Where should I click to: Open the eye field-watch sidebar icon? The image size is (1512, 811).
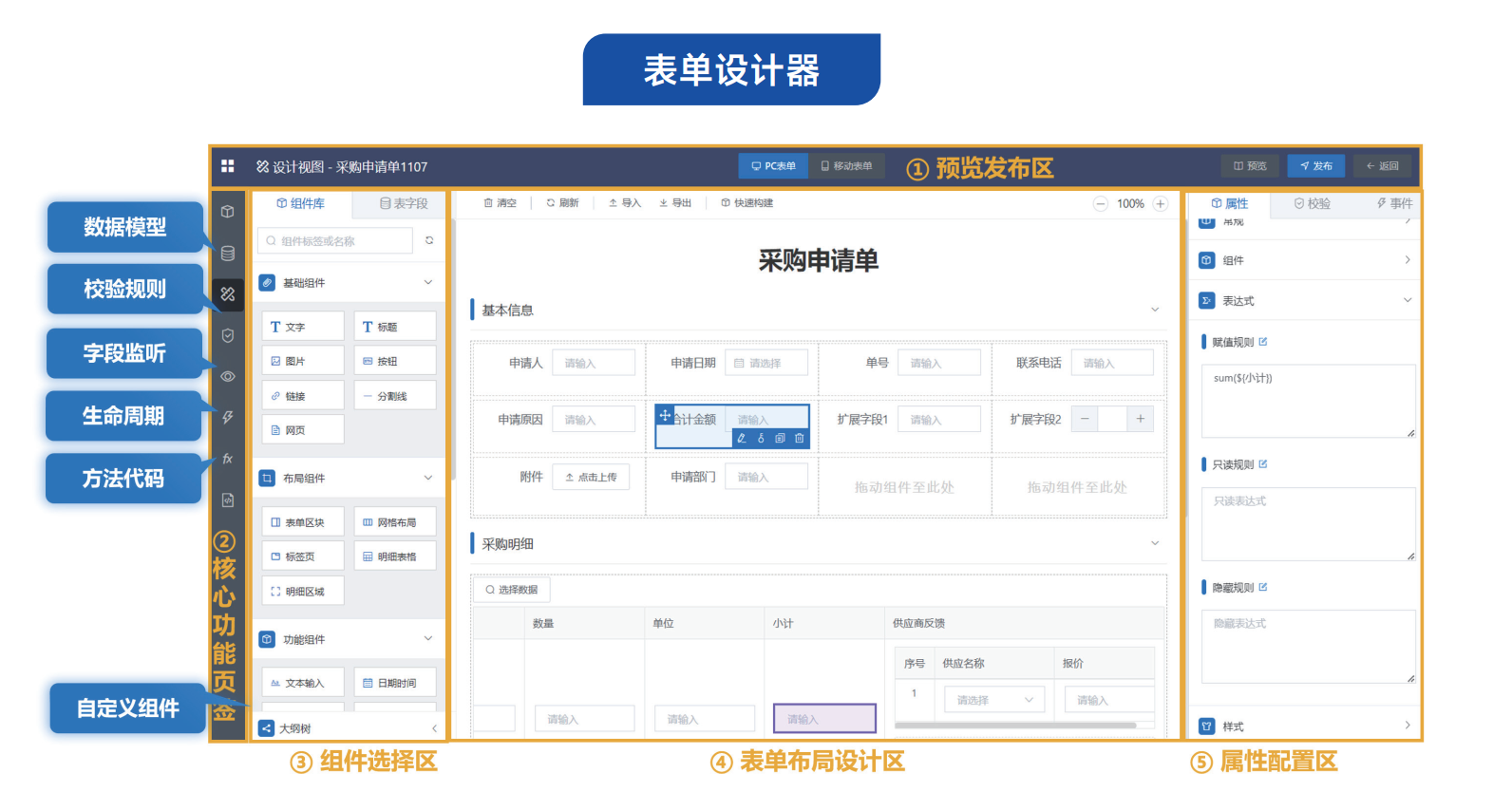click(228, 377)
